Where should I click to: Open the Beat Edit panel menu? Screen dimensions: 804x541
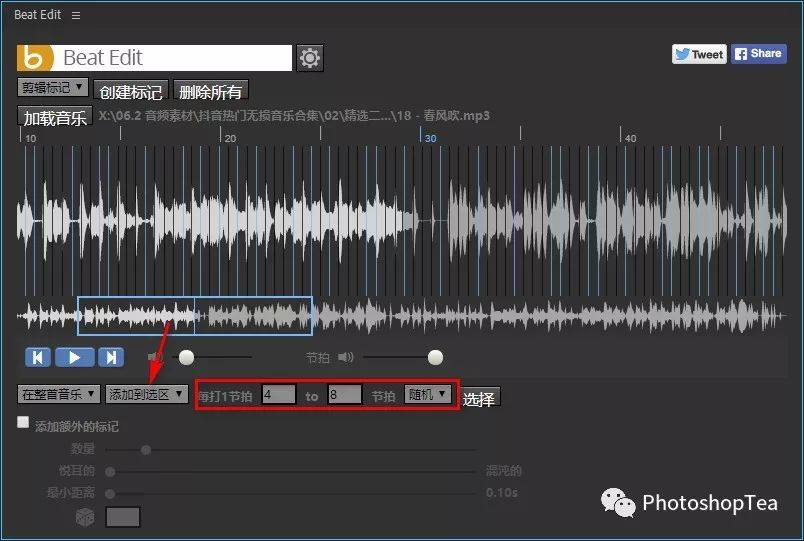pyautogui.click(x=76, y=15)
